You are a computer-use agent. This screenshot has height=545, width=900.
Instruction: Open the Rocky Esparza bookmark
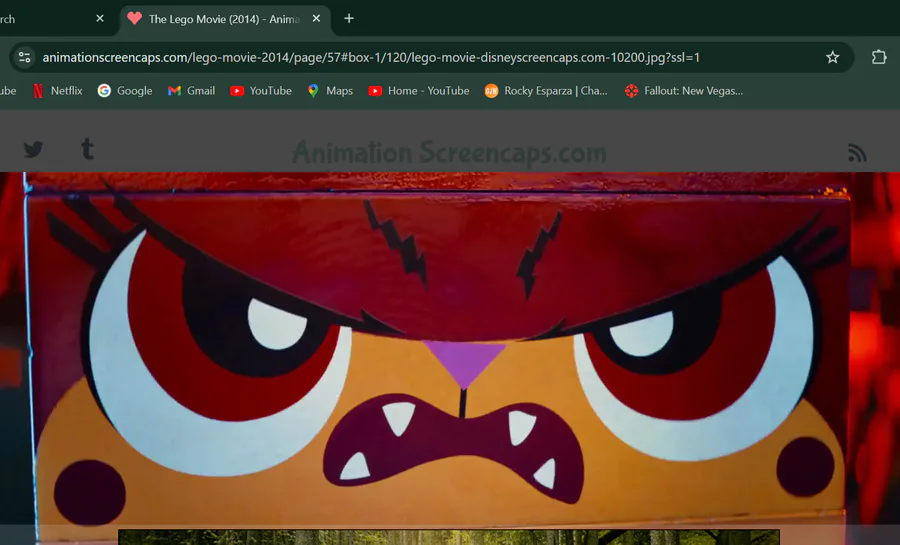tap(546, 91)
